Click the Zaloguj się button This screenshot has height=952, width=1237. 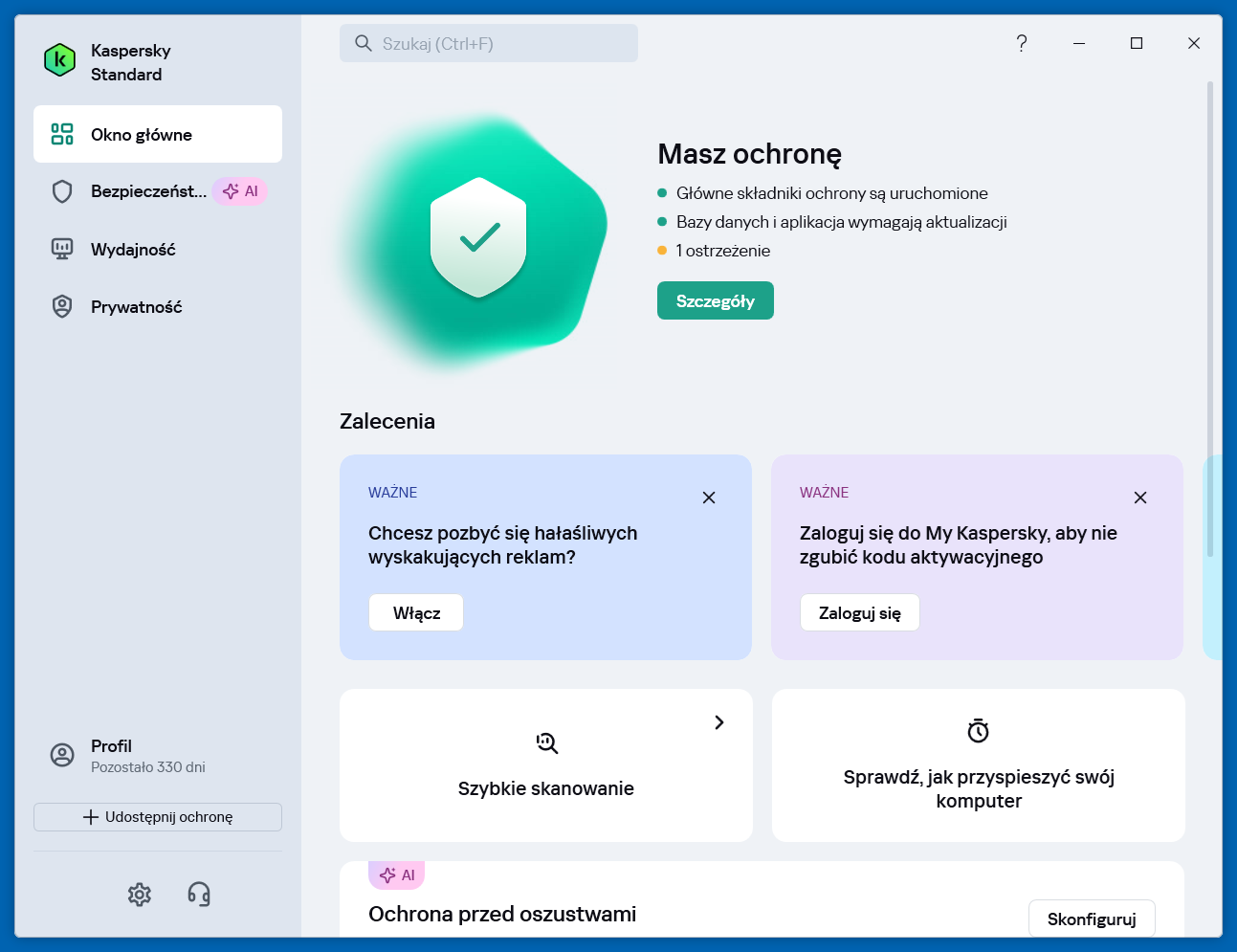pyautogui.click(x=860, y=612)
